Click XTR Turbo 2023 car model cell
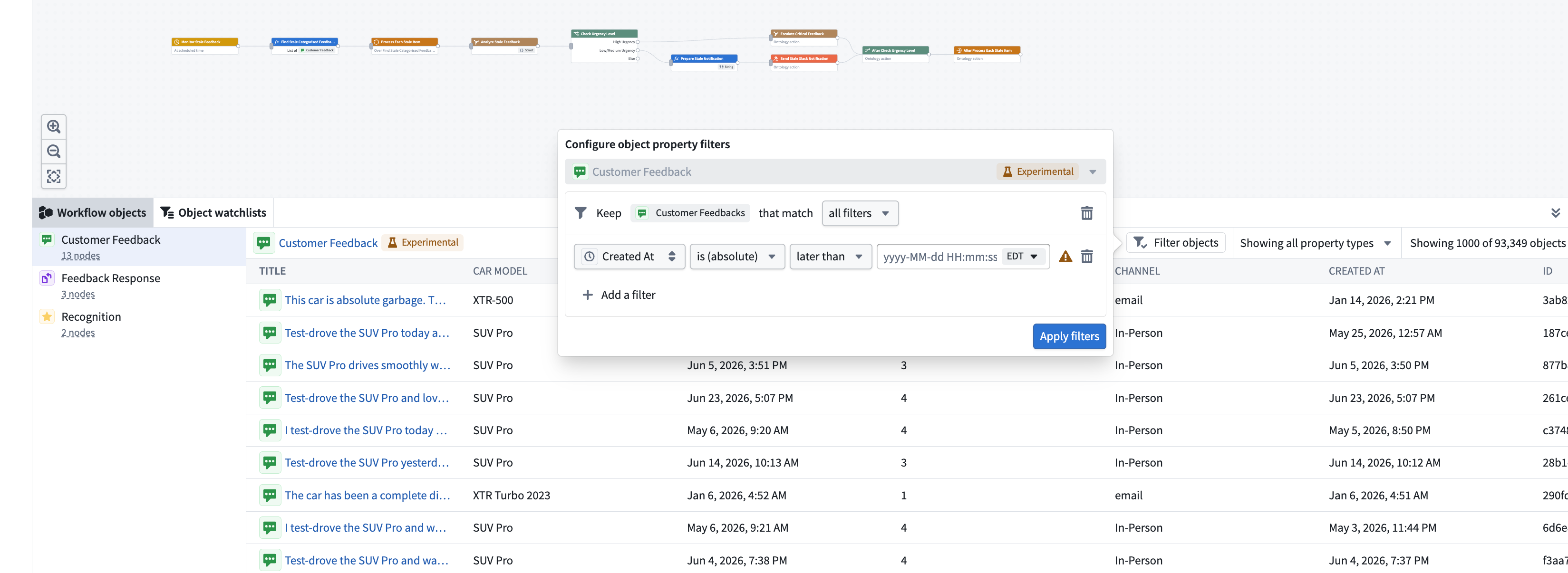 tap(511, 495)
